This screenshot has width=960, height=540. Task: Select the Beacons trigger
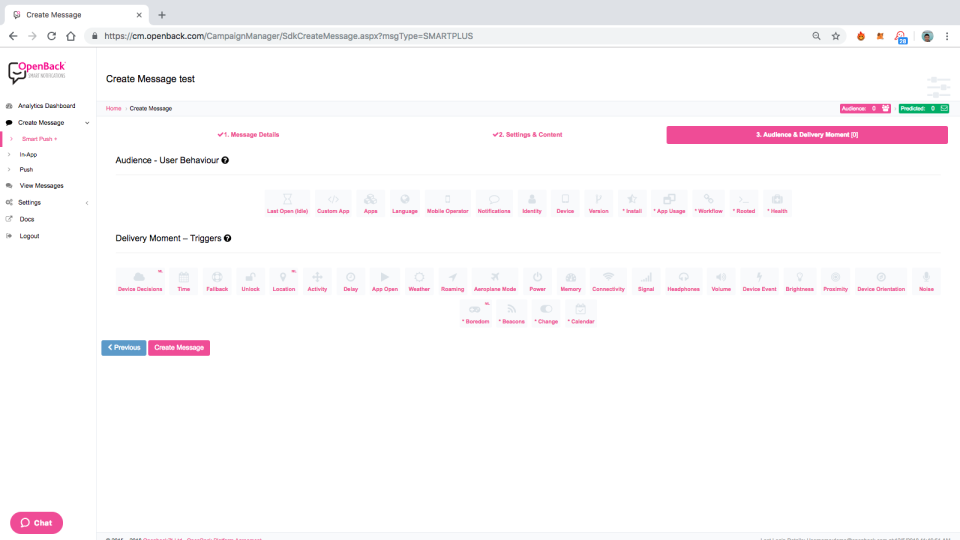(512, 313)
